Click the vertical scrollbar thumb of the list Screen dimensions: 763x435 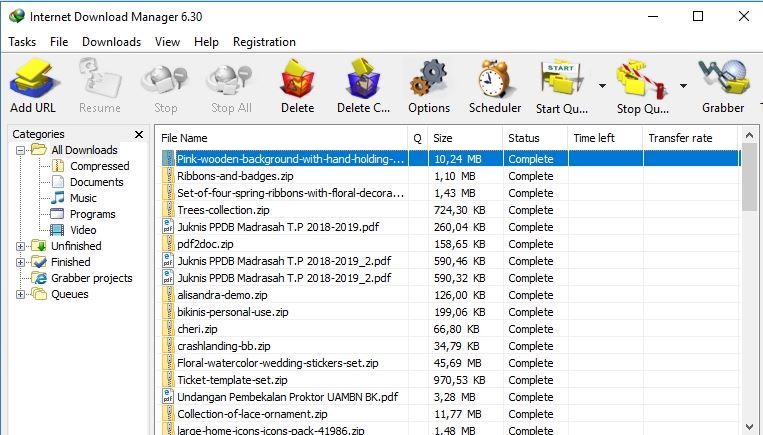tap(749, 177)
